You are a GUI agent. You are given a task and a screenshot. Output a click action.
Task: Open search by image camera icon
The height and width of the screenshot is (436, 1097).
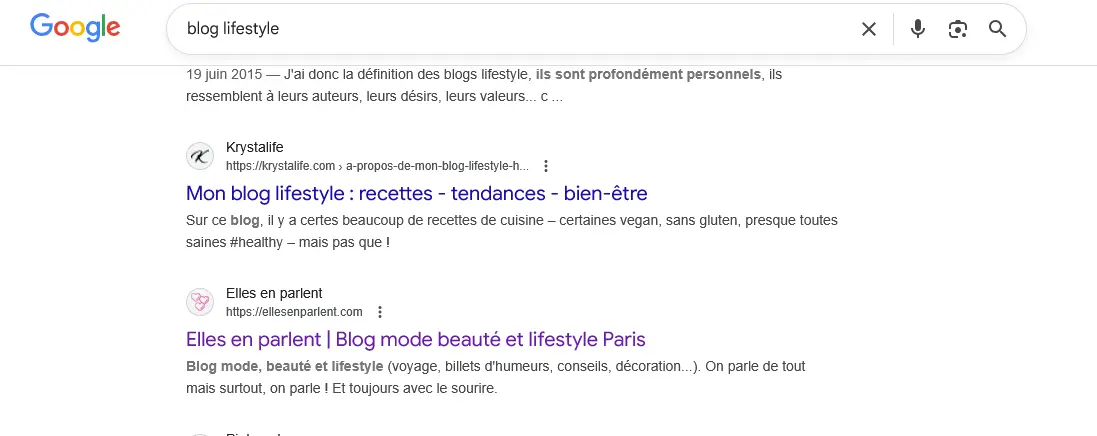tap(958, 29)
